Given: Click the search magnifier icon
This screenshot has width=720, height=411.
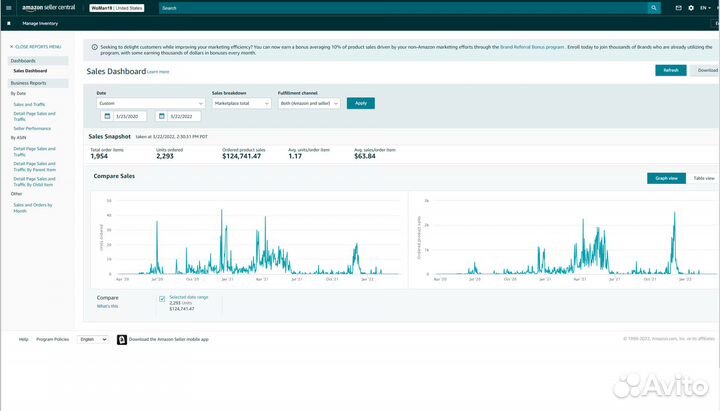Looking at the screenshot, I should click(653, 7).
